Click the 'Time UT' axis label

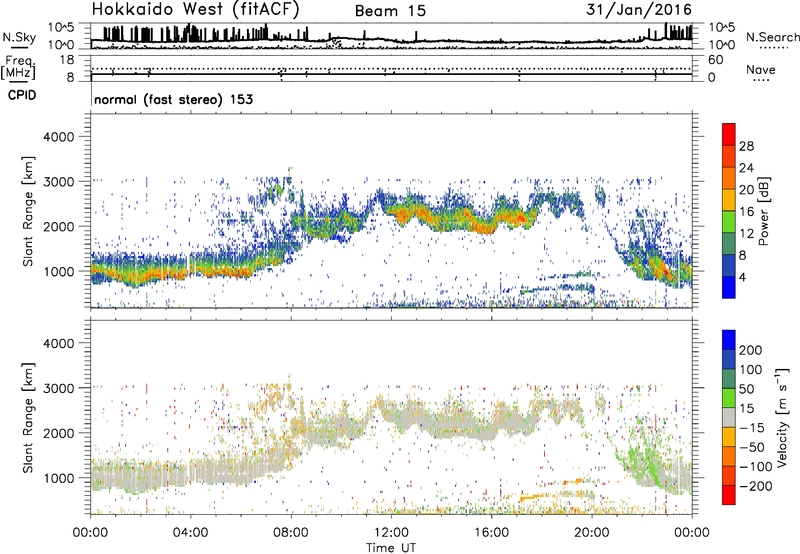point(391,548)
